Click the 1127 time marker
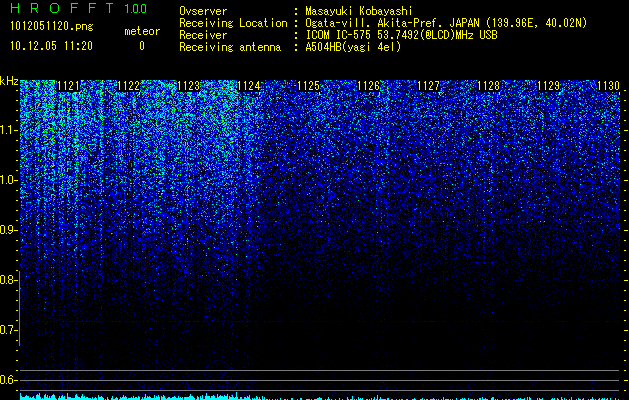 tap(428, 86)
